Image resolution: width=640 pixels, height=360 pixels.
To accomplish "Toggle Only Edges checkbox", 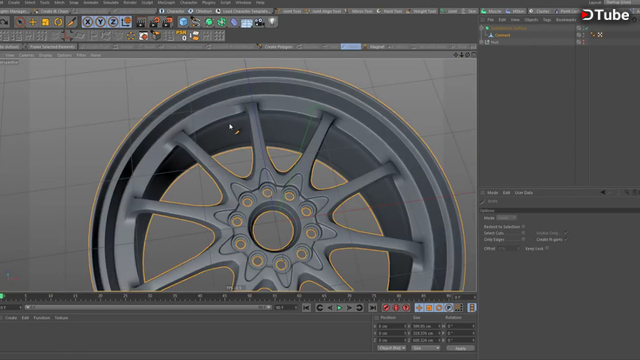I will 523,240.
